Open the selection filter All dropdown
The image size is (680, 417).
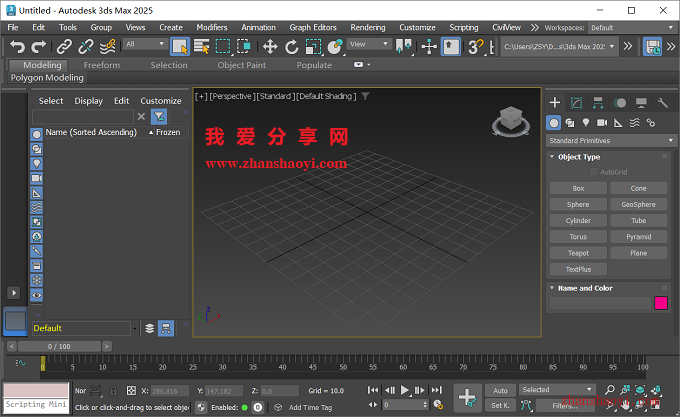click(145, 44)
